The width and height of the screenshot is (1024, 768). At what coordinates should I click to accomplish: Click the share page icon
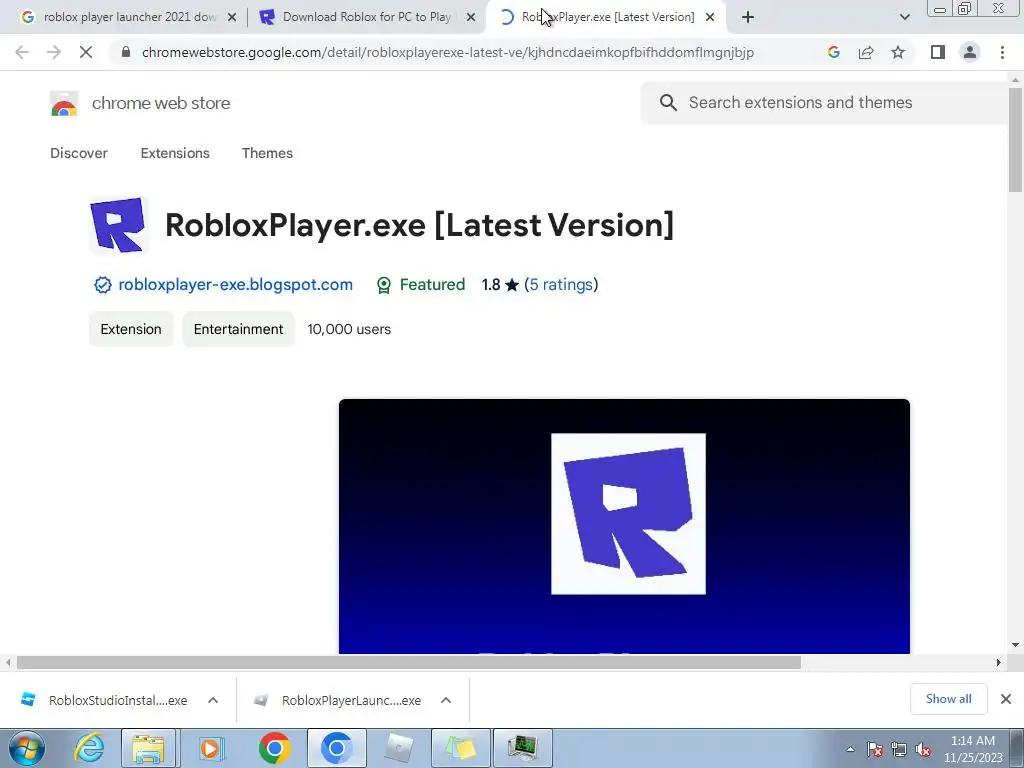(x=866, y=52)
